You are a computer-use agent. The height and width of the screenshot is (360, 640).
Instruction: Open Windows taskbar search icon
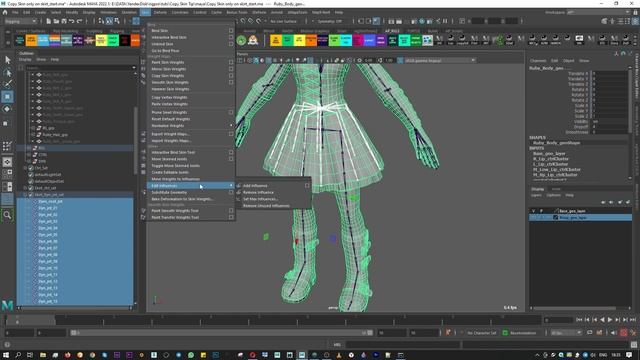click(18, 355)
